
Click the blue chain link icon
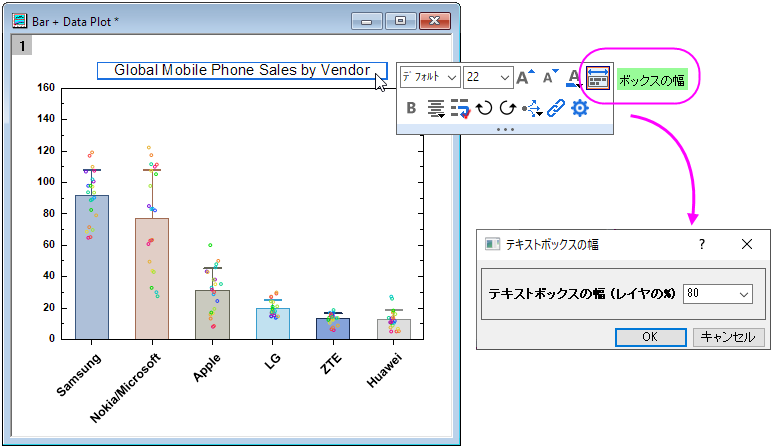556,108
